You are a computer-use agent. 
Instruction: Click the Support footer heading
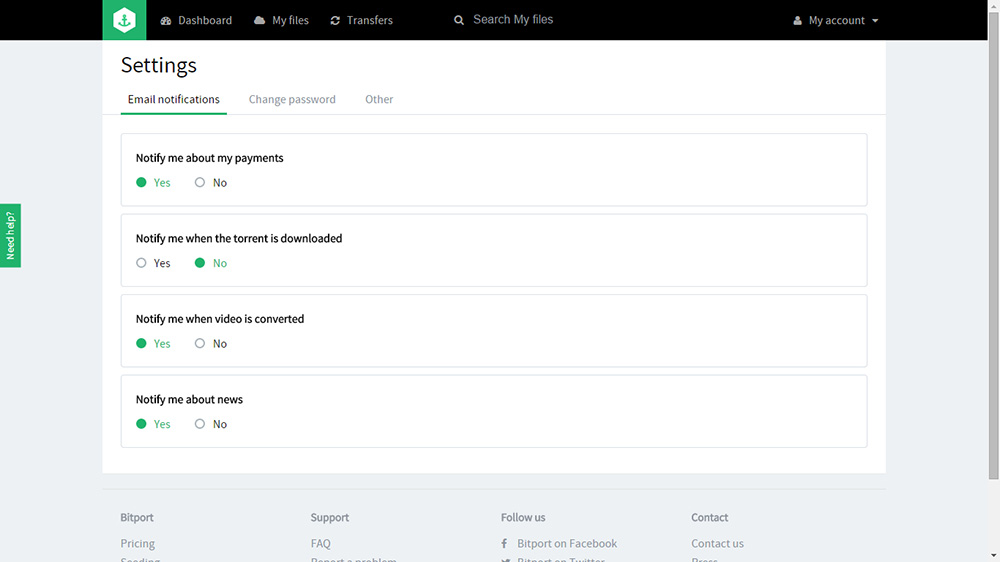point(330,517)
